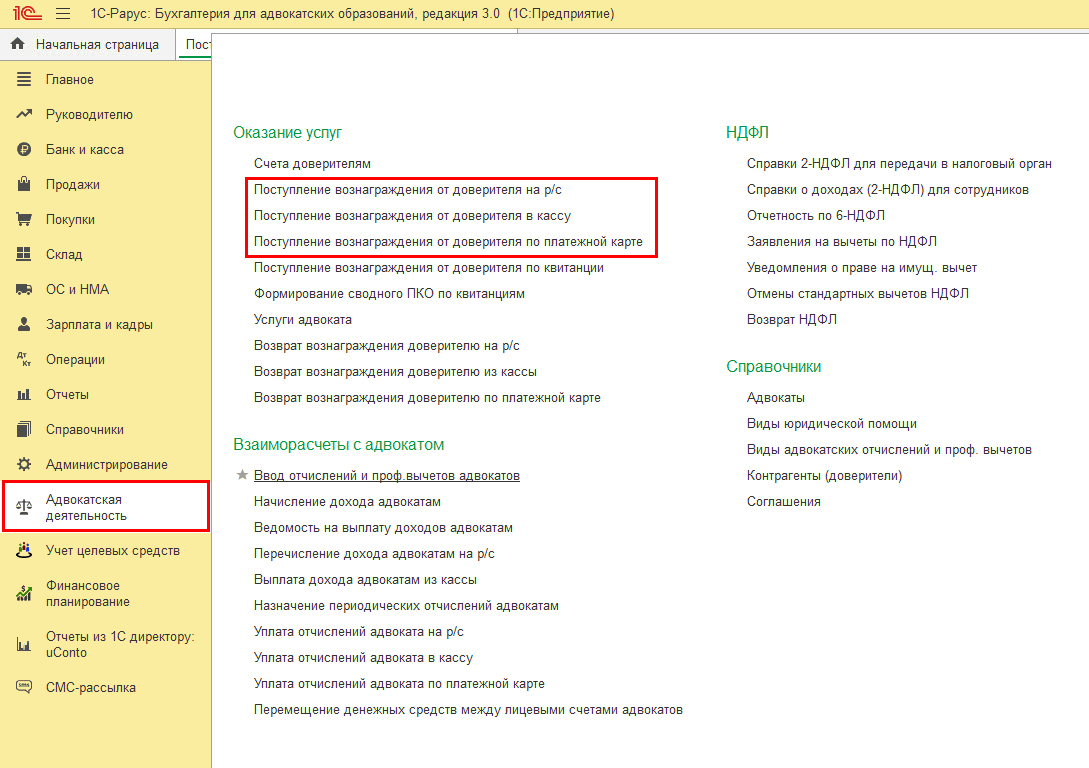Click the gear Администрирование icon
This screenshot has width=1089, height=768.
[x=25, y=465]
